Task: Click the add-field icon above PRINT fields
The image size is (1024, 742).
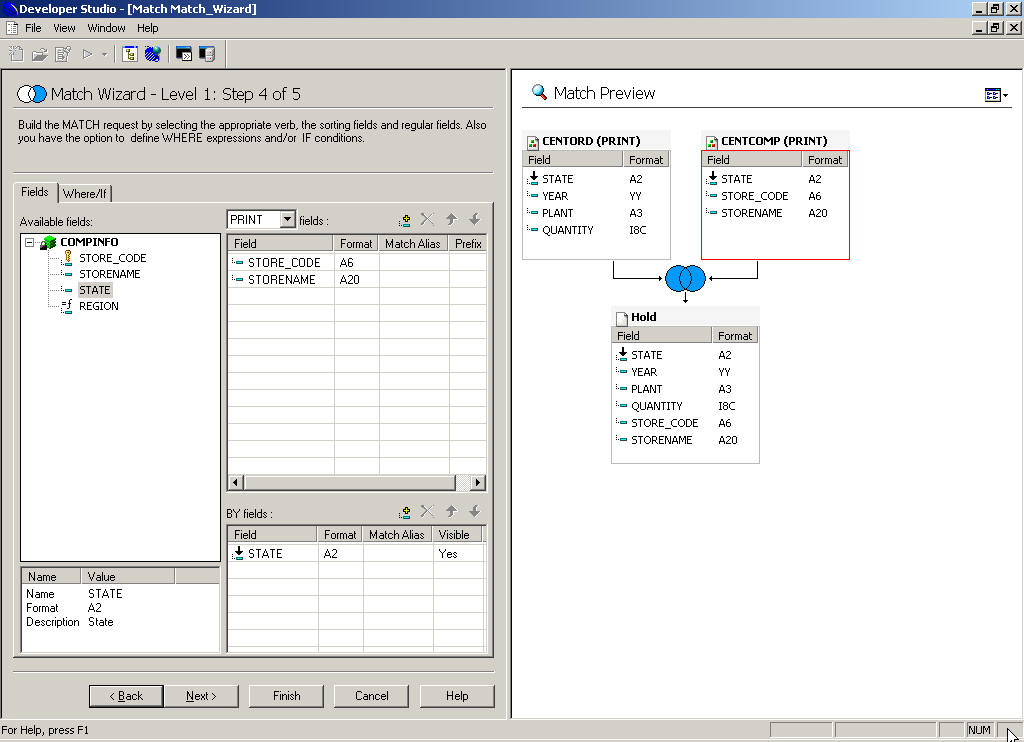Action: (x=405, y=220)
